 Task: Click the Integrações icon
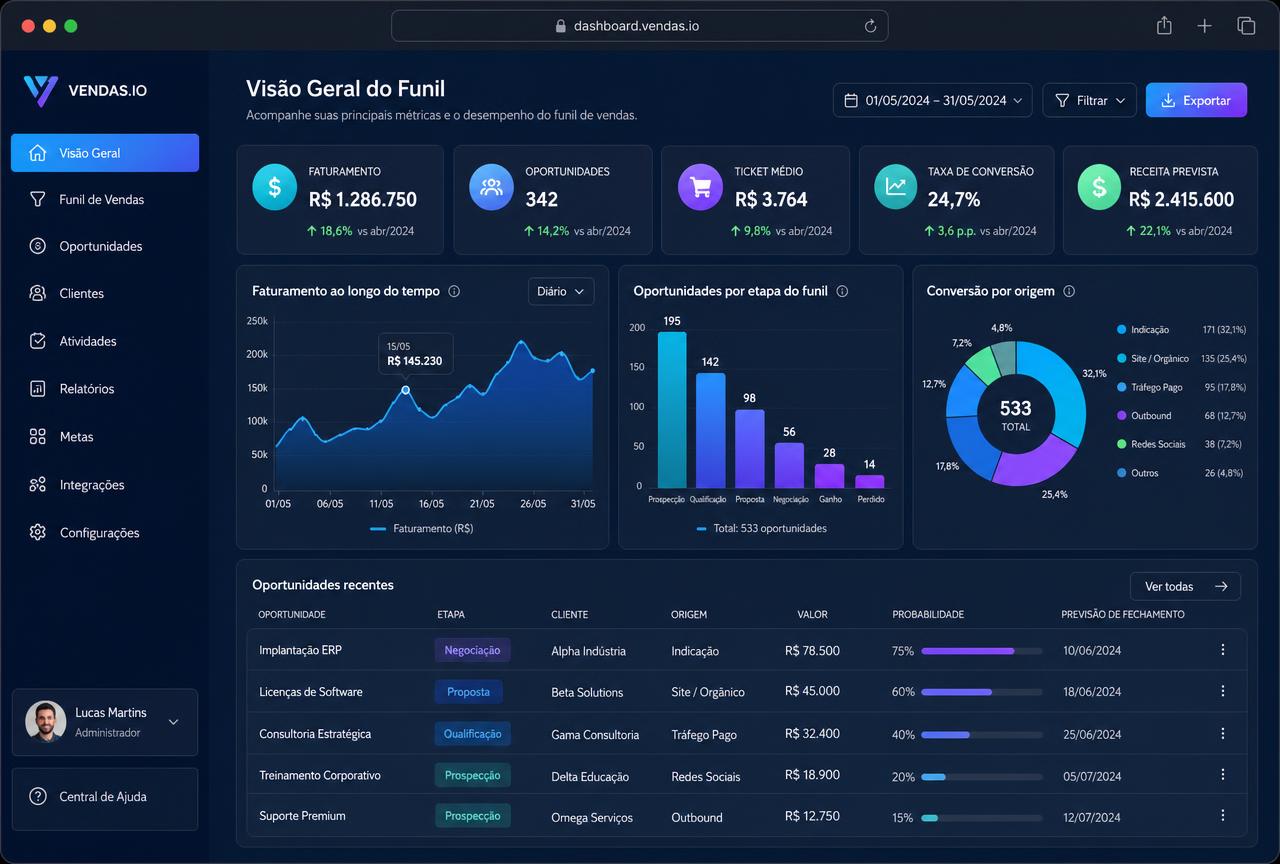click(38, 484)
